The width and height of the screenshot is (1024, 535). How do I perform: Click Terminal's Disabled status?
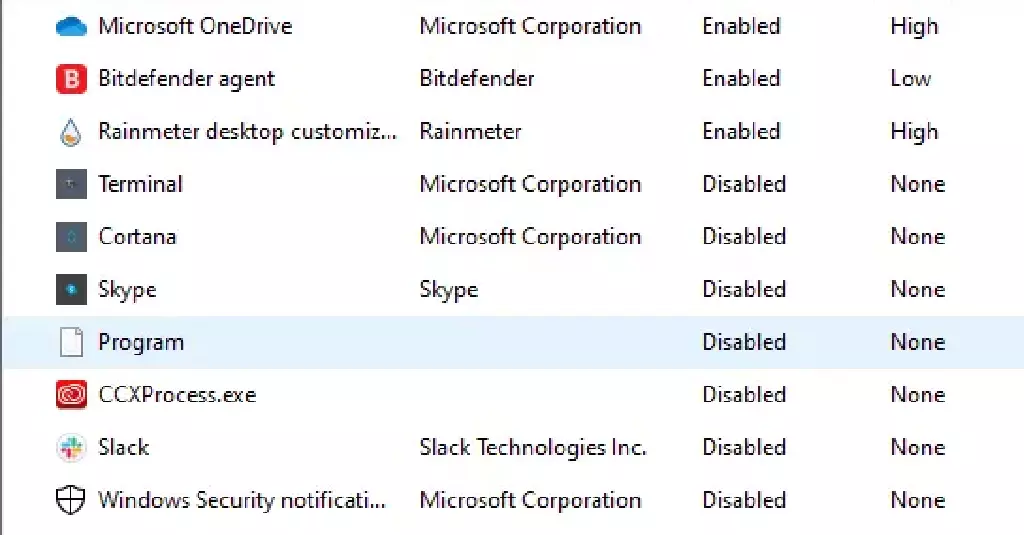[x=744, y=184]
